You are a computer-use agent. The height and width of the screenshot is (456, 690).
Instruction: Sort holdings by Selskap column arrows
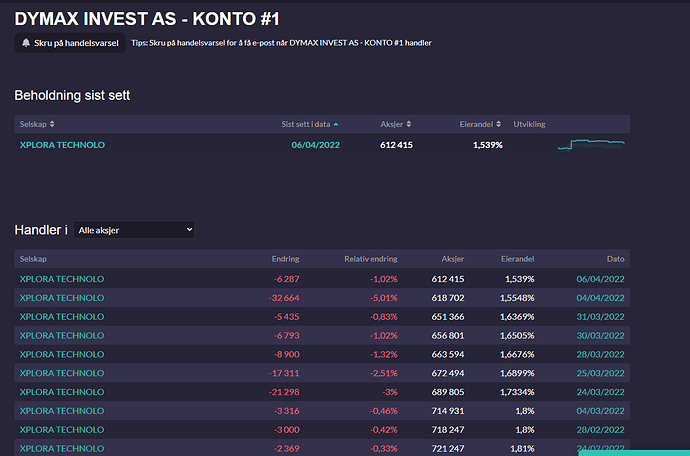pyautogui.click(x=52, y=124)
